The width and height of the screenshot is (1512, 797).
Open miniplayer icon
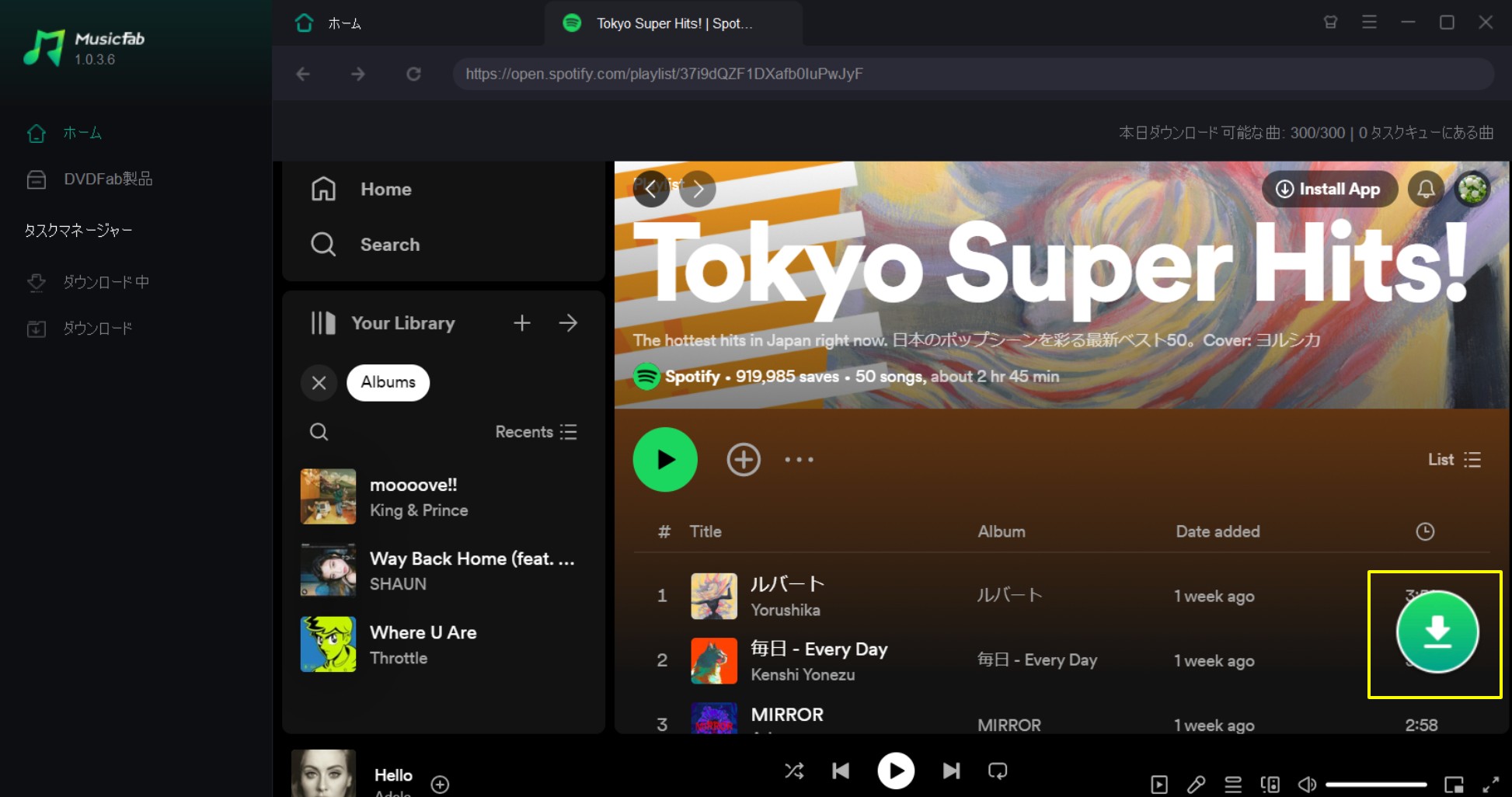point(1454,785)
